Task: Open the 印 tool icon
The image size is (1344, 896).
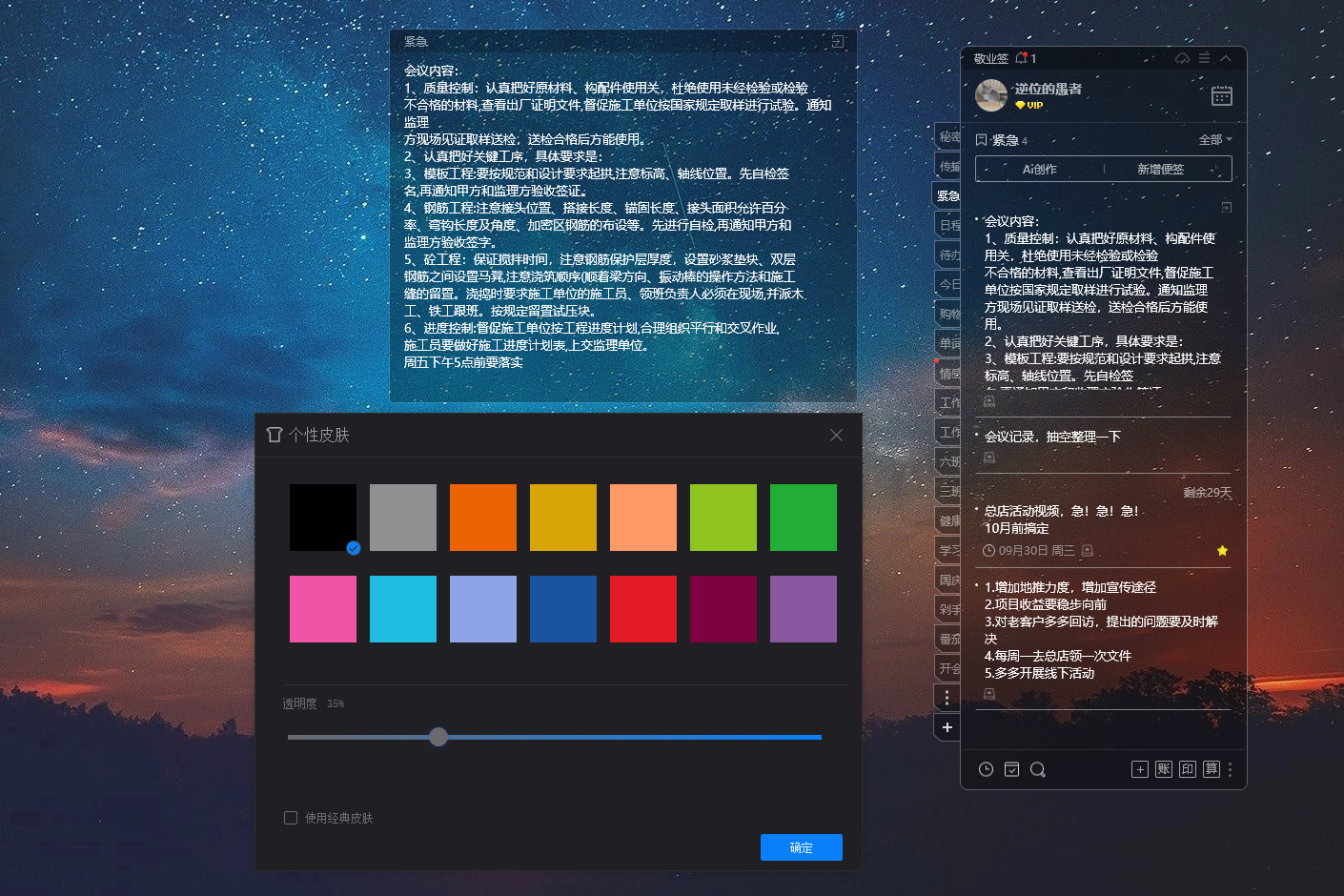Action: pos(1187,769)
